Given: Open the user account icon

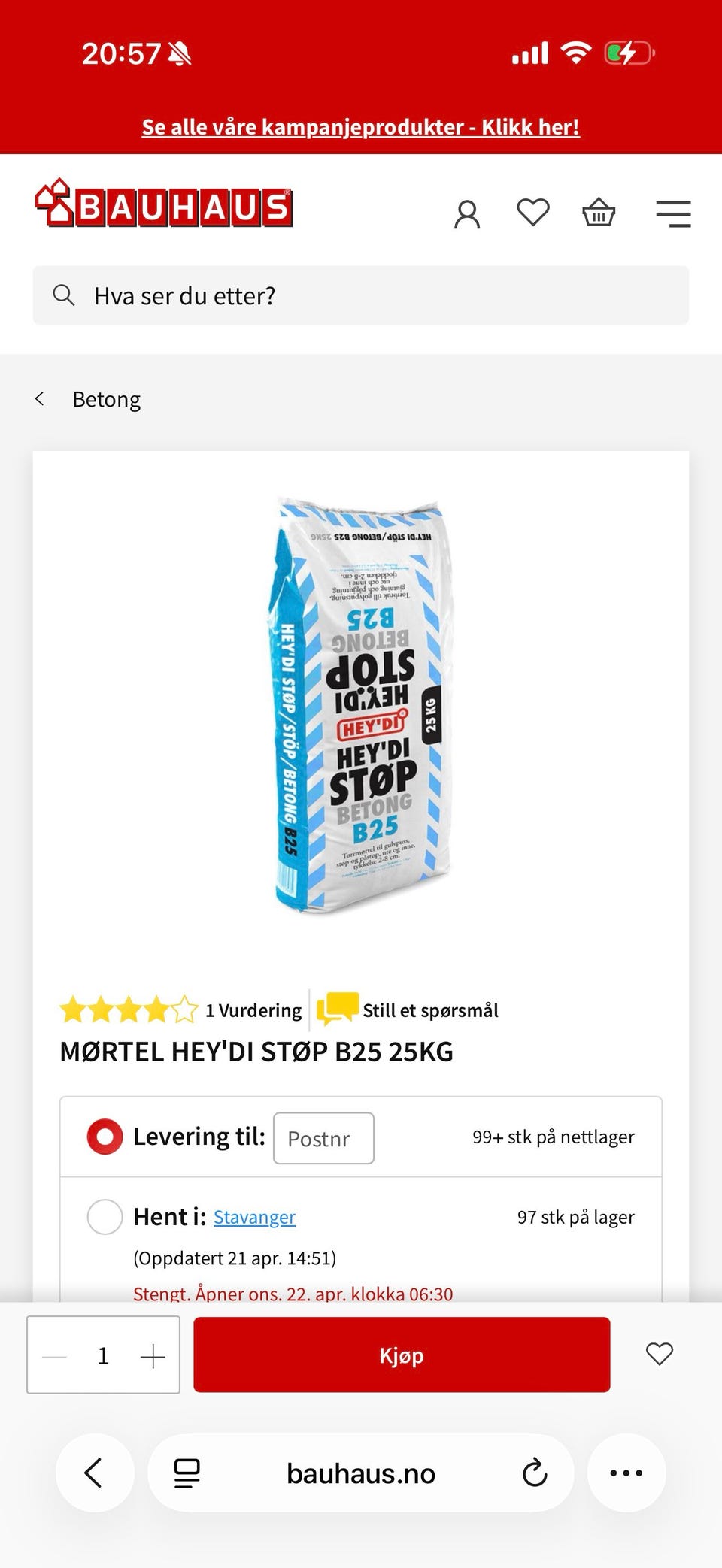Looking at the screenshot, I should pos(467,214).
